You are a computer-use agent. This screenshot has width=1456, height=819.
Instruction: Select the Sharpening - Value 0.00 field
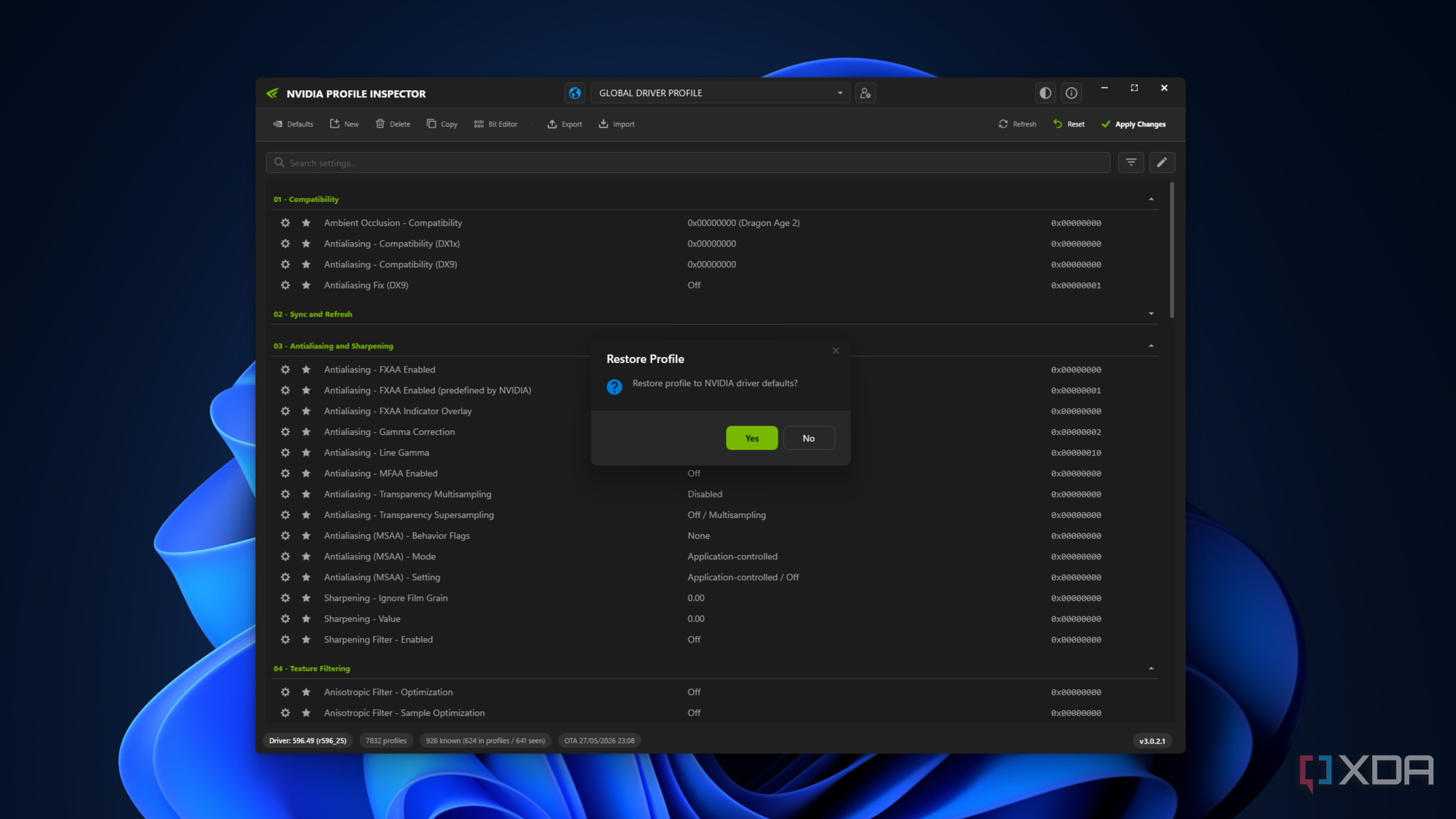pyautogui.click(x=696, y=618)
